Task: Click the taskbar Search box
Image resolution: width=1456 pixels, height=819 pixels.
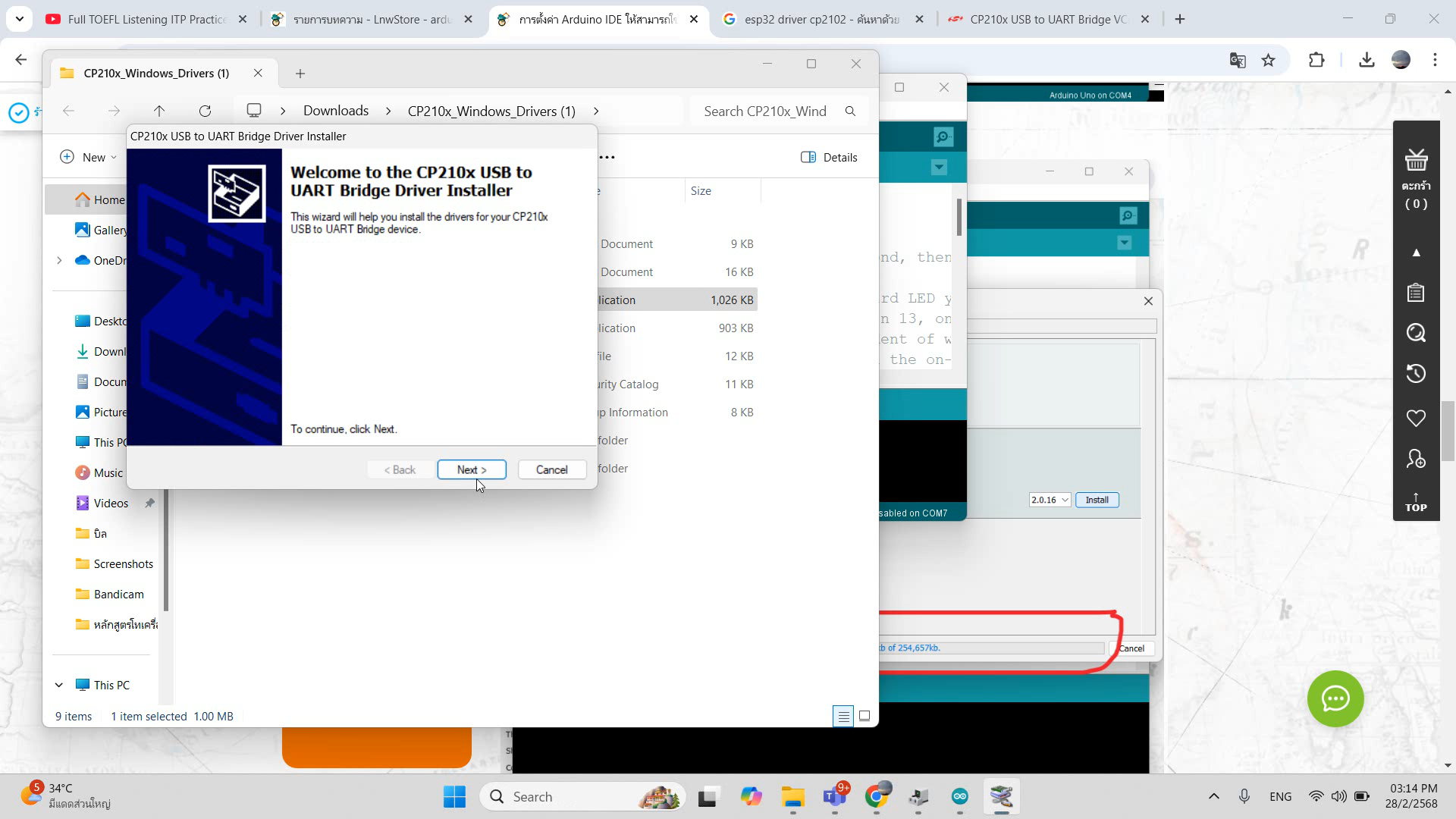Action: tap(582, 797)
